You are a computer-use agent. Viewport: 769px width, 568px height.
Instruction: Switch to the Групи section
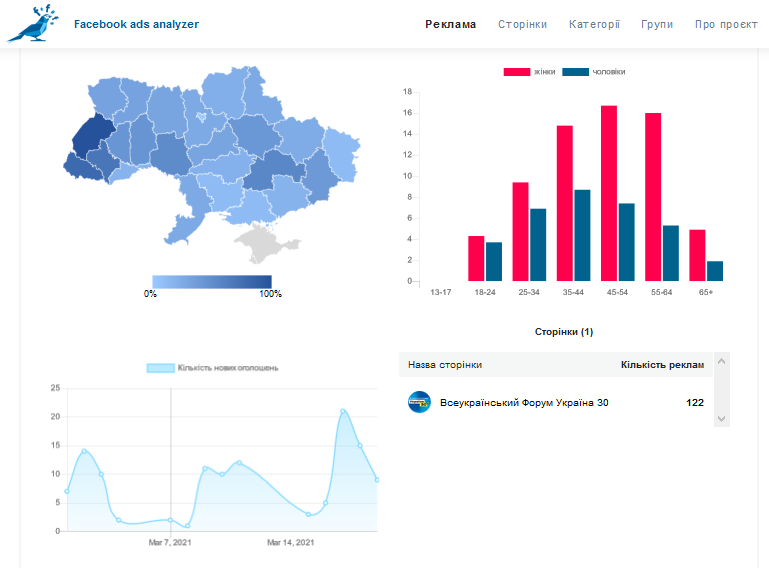pos(657,24)
